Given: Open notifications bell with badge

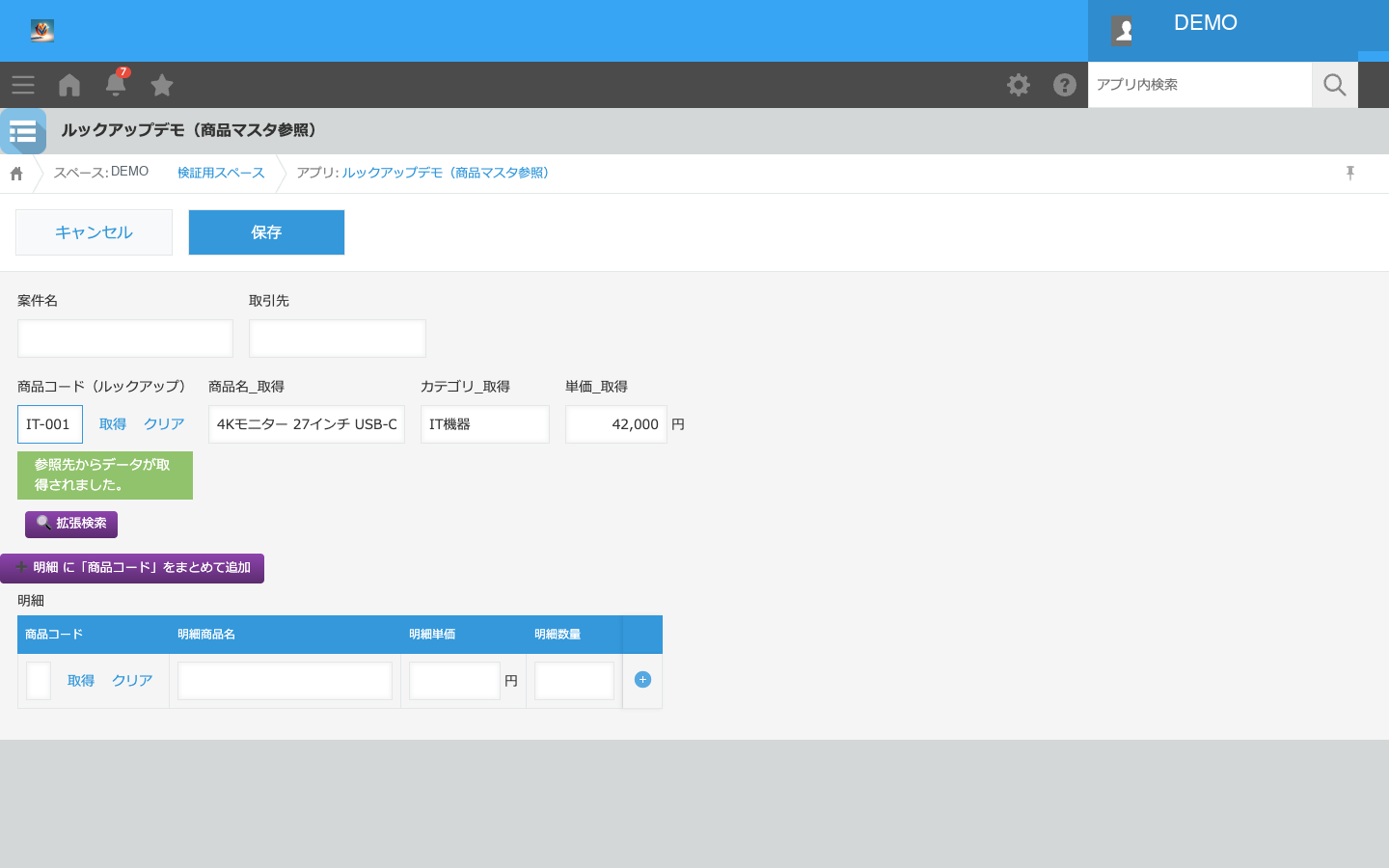Looking at the screenshot, I should pyautogui.click(x=116, y=83).
